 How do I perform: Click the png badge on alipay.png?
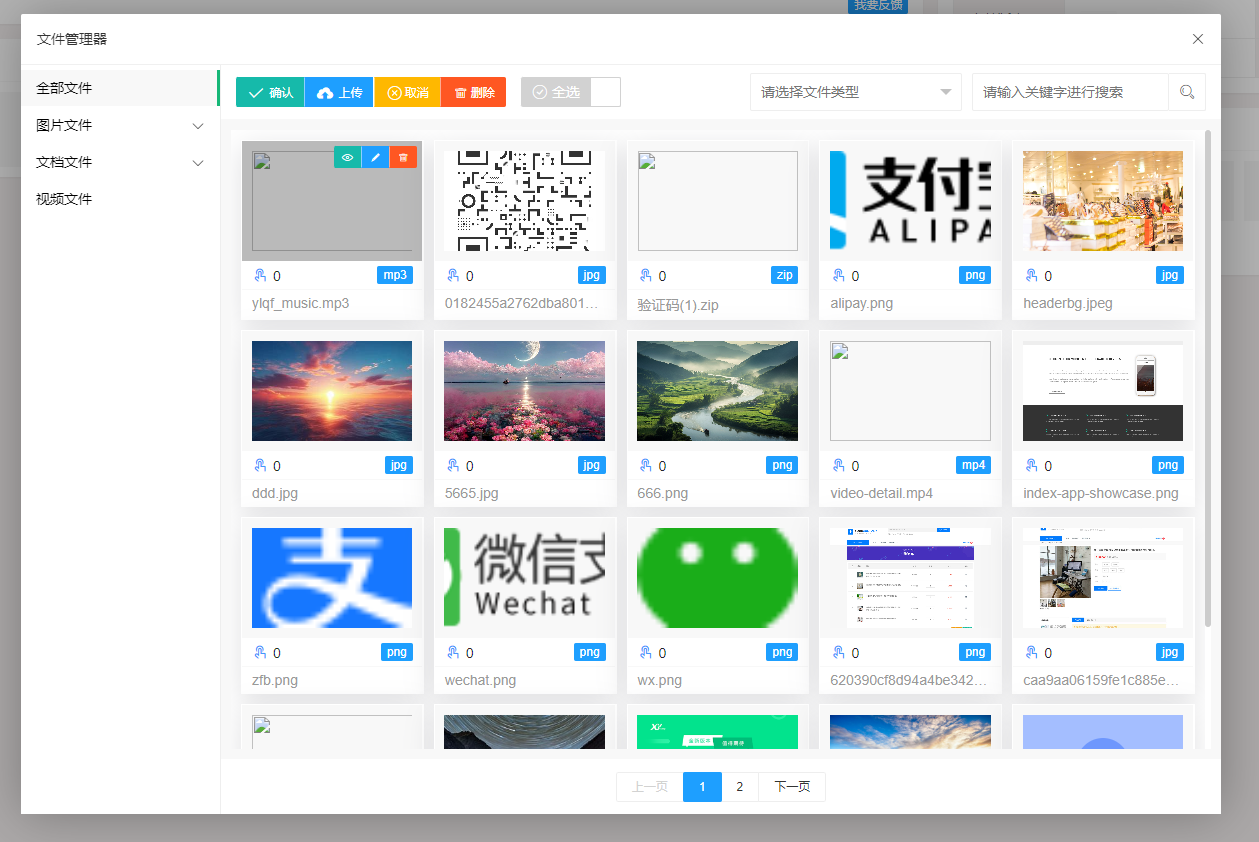[975, 275]
